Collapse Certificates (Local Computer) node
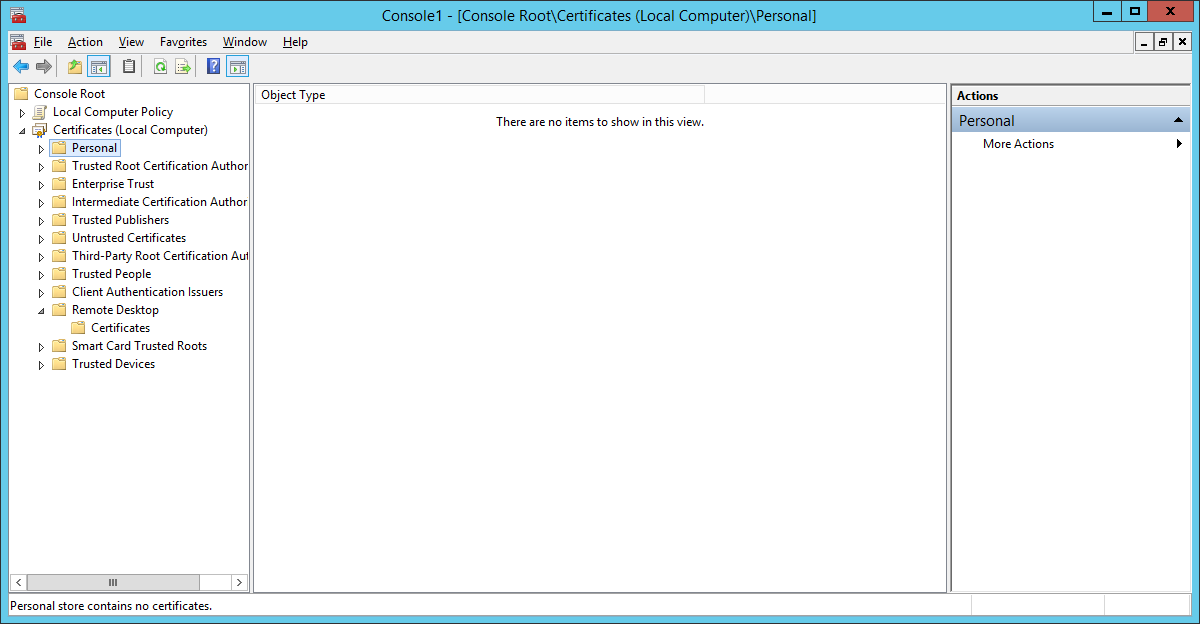Screen dimensions: 1200x624 (23, 131)
